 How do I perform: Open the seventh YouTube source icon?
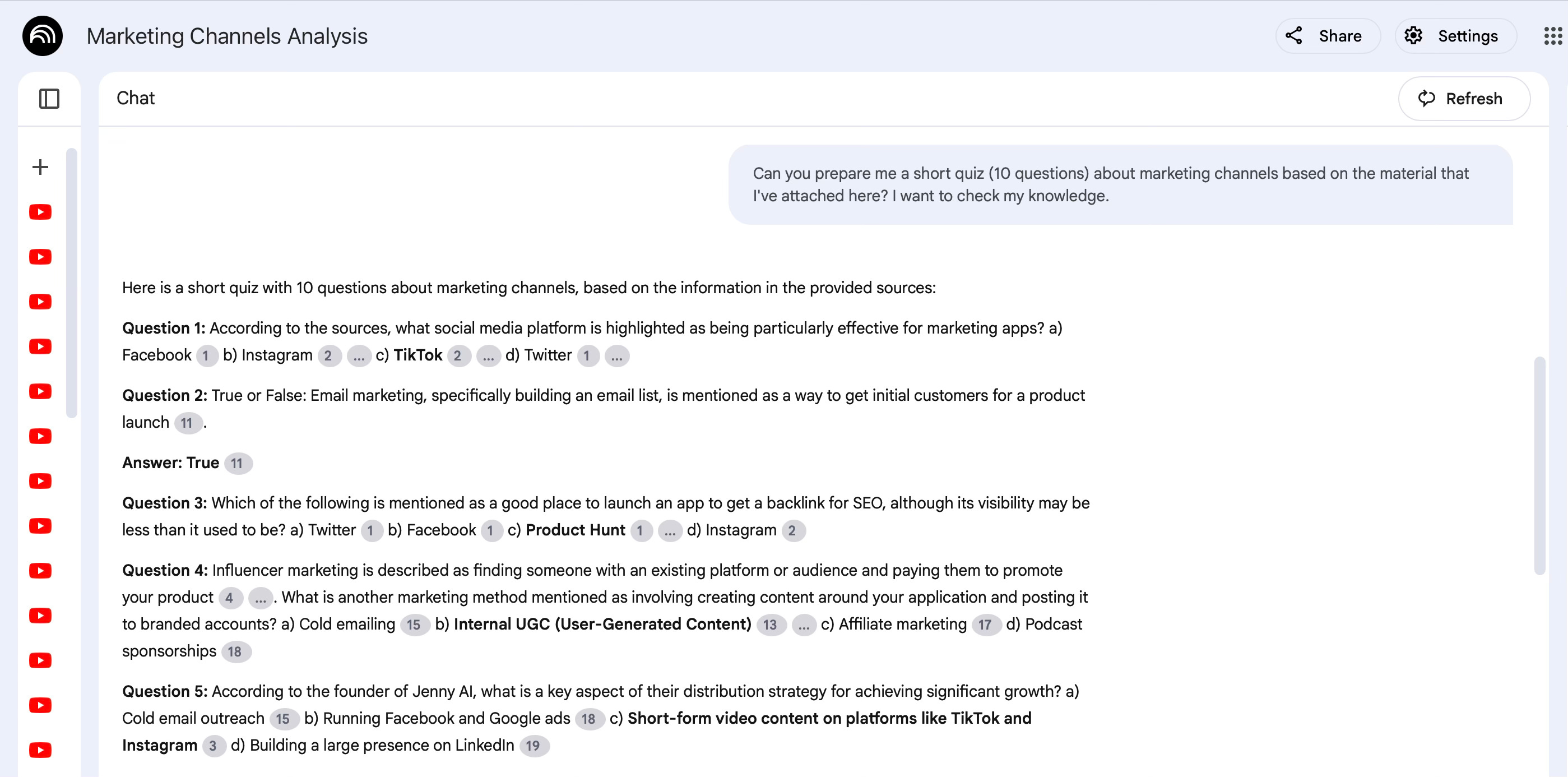40,481
